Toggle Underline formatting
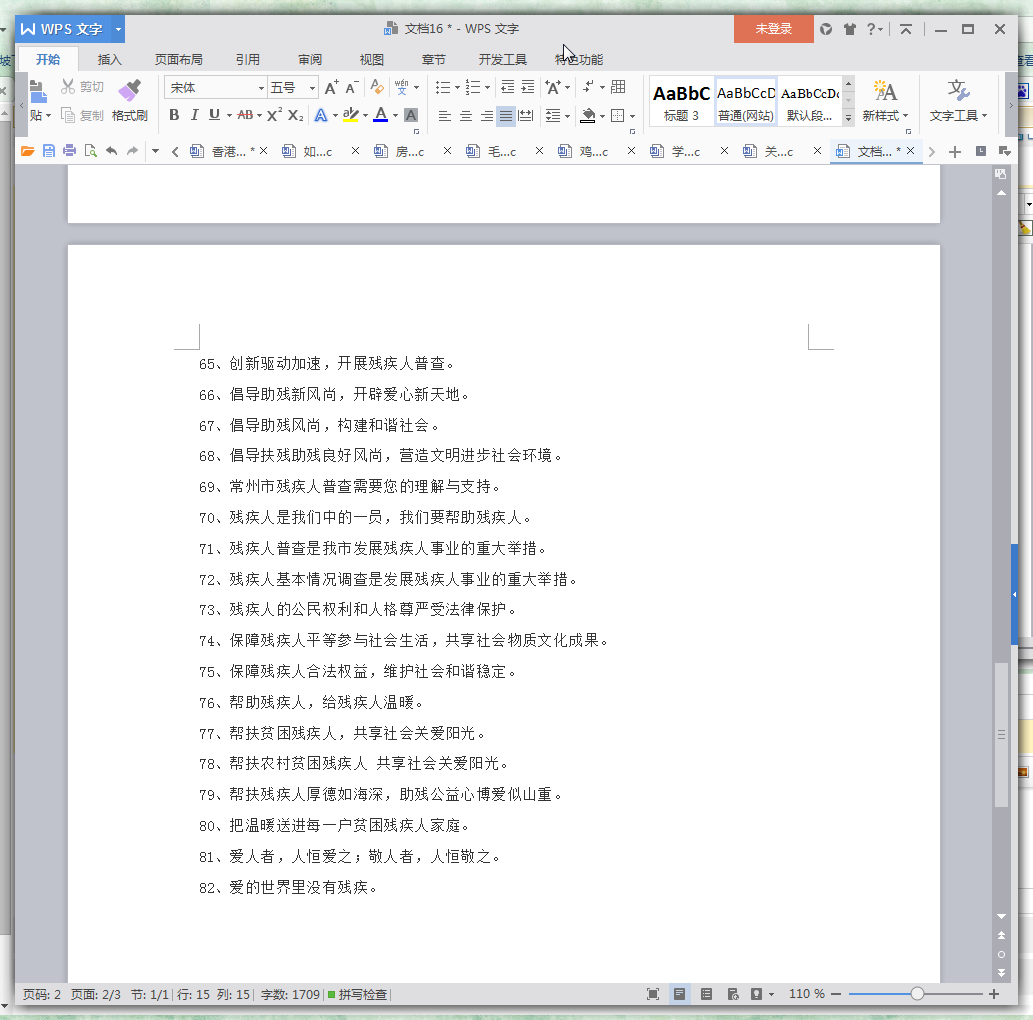Viewport: 1033px width, 1020px height. point(214,115)
